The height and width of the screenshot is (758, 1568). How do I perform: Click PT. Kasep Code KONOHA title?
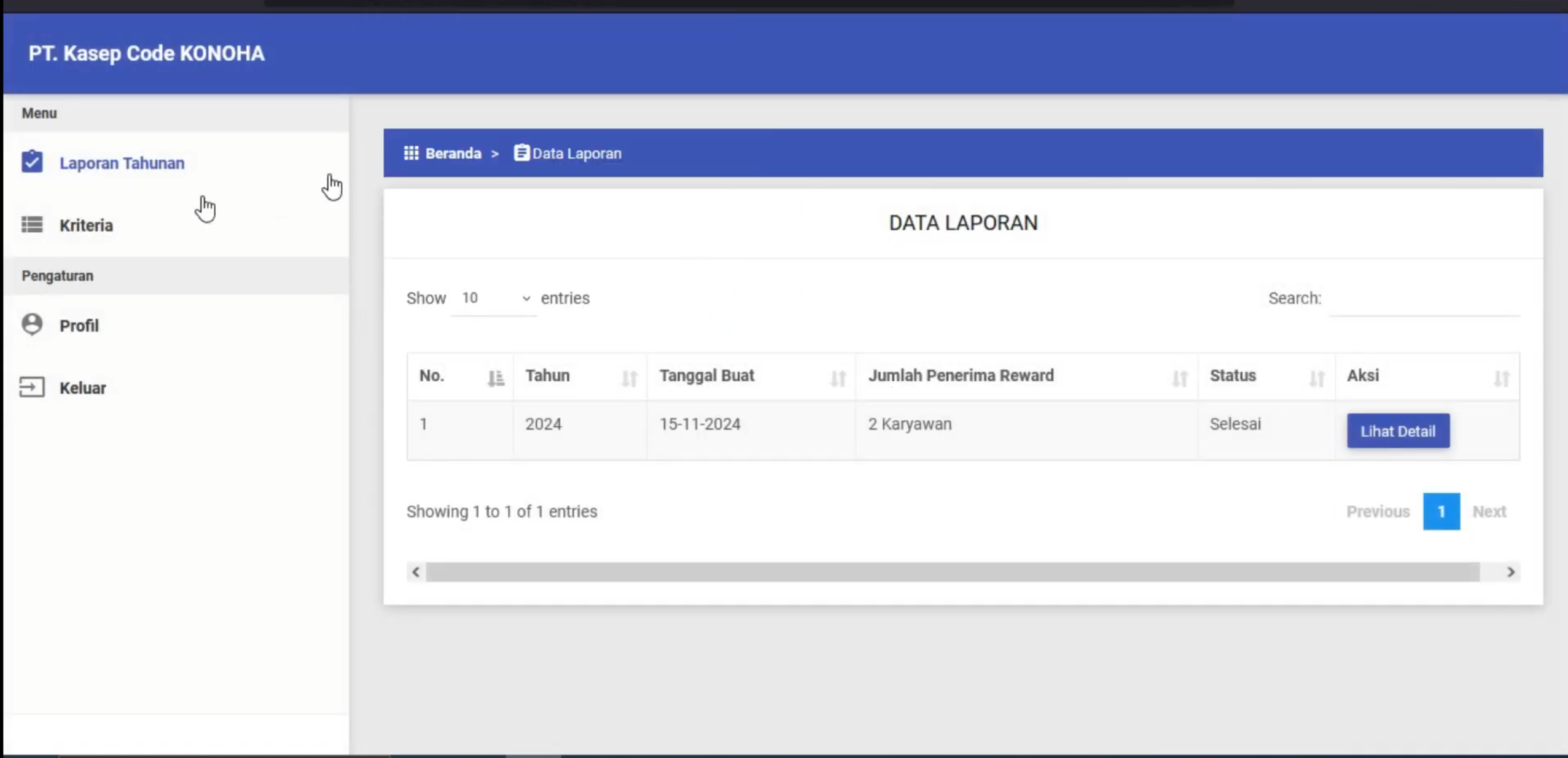(146, 53)
